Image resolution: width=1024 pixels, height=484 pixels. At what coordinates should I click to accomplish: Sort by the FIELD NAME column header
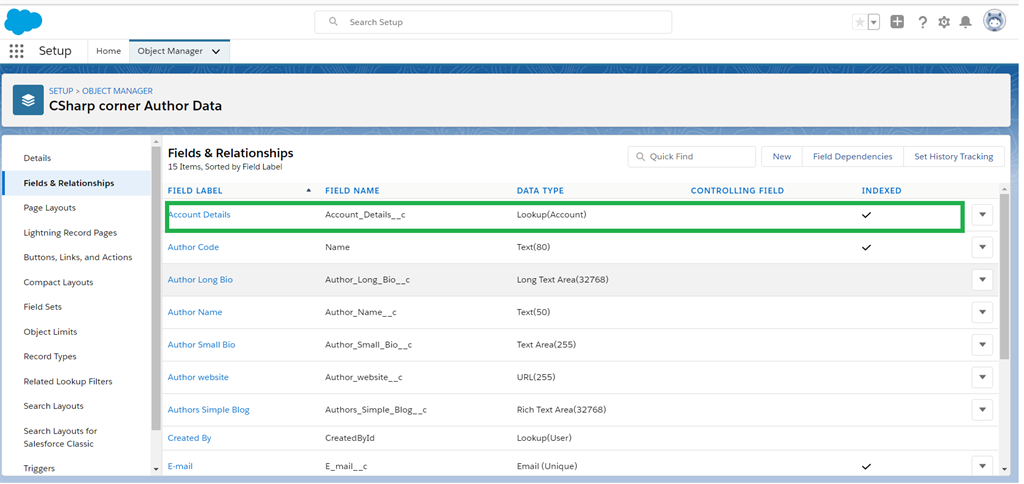coord(352,191)
